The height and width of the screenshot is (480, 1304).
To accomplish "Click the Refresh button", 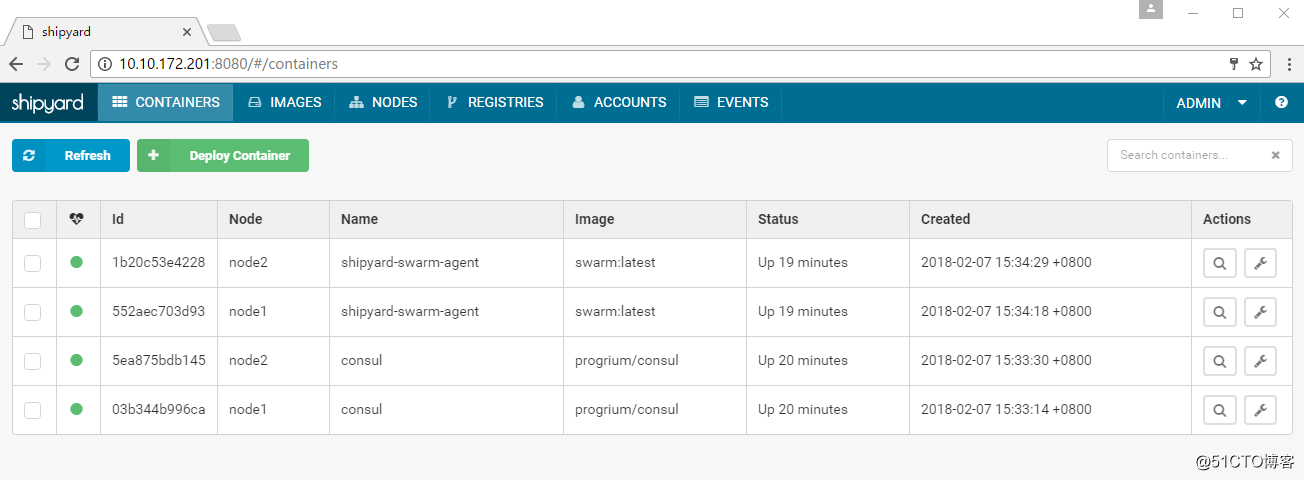I will (71, 155).
